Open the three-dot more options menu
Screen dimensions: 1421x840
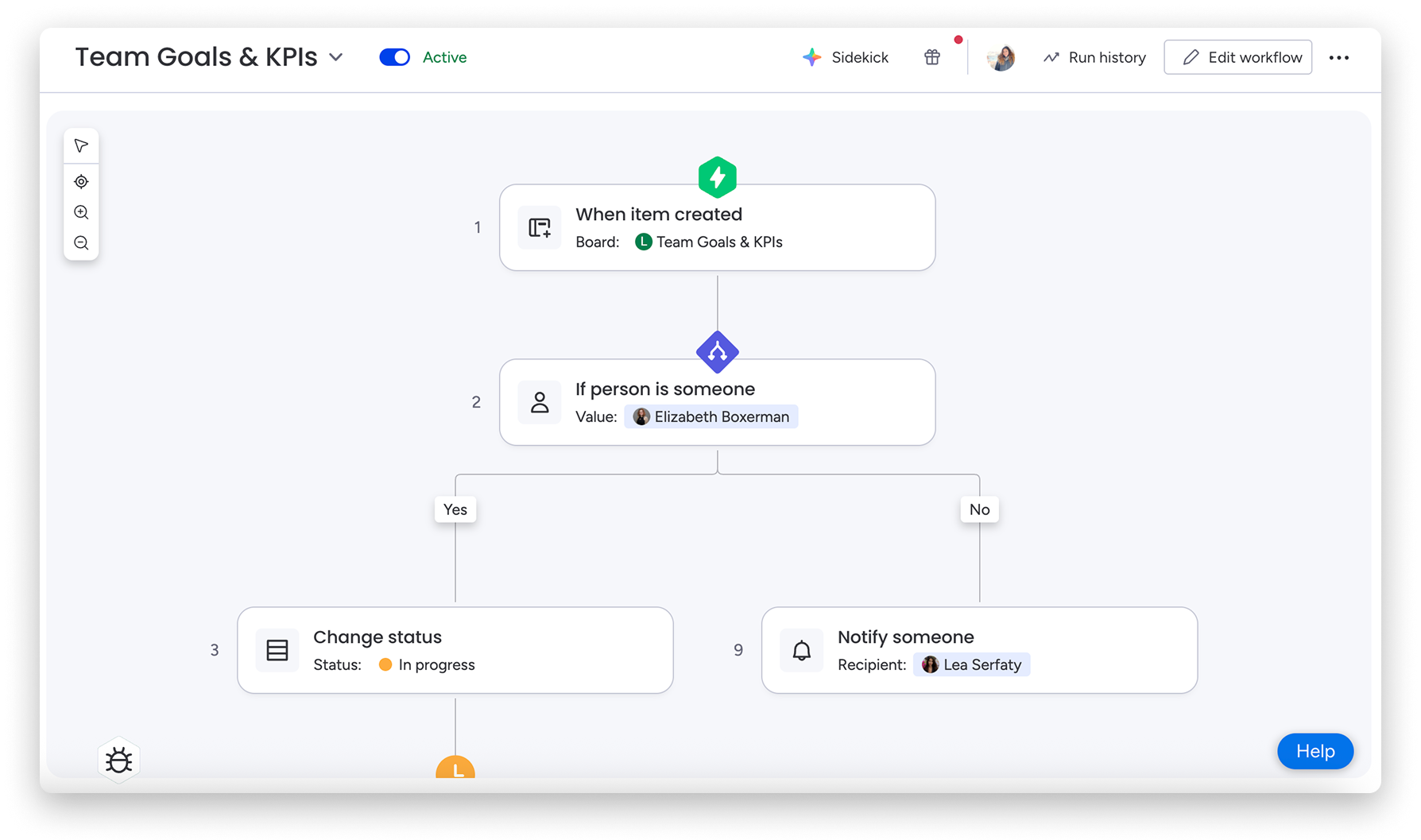tap(1339, 57)
